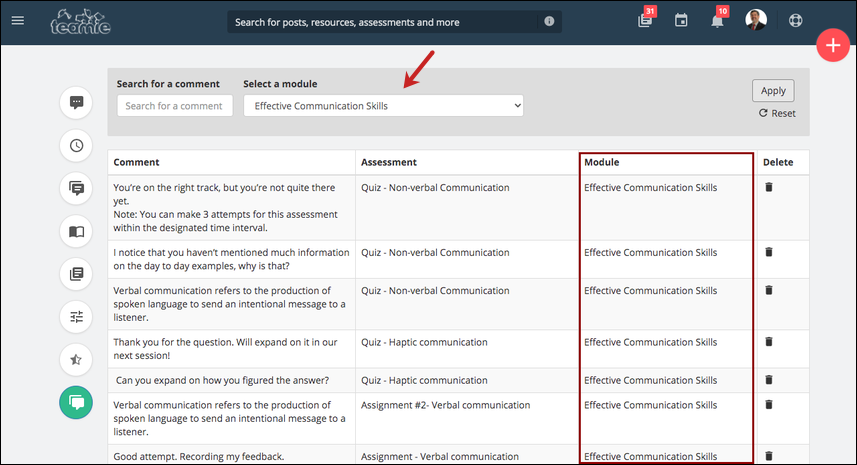
Task: Open the user profile avatar
Action: pos(756,20)
